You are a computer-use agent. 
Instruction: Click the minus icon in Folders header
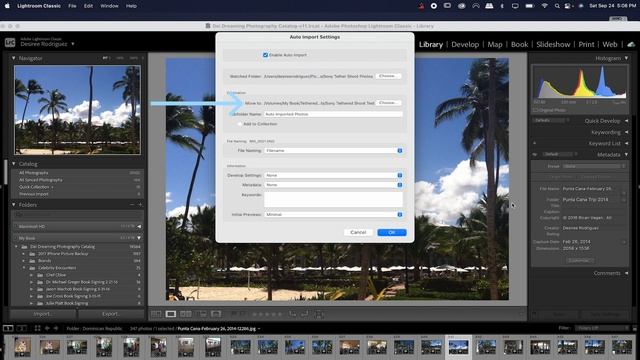(x=132, y=204)
